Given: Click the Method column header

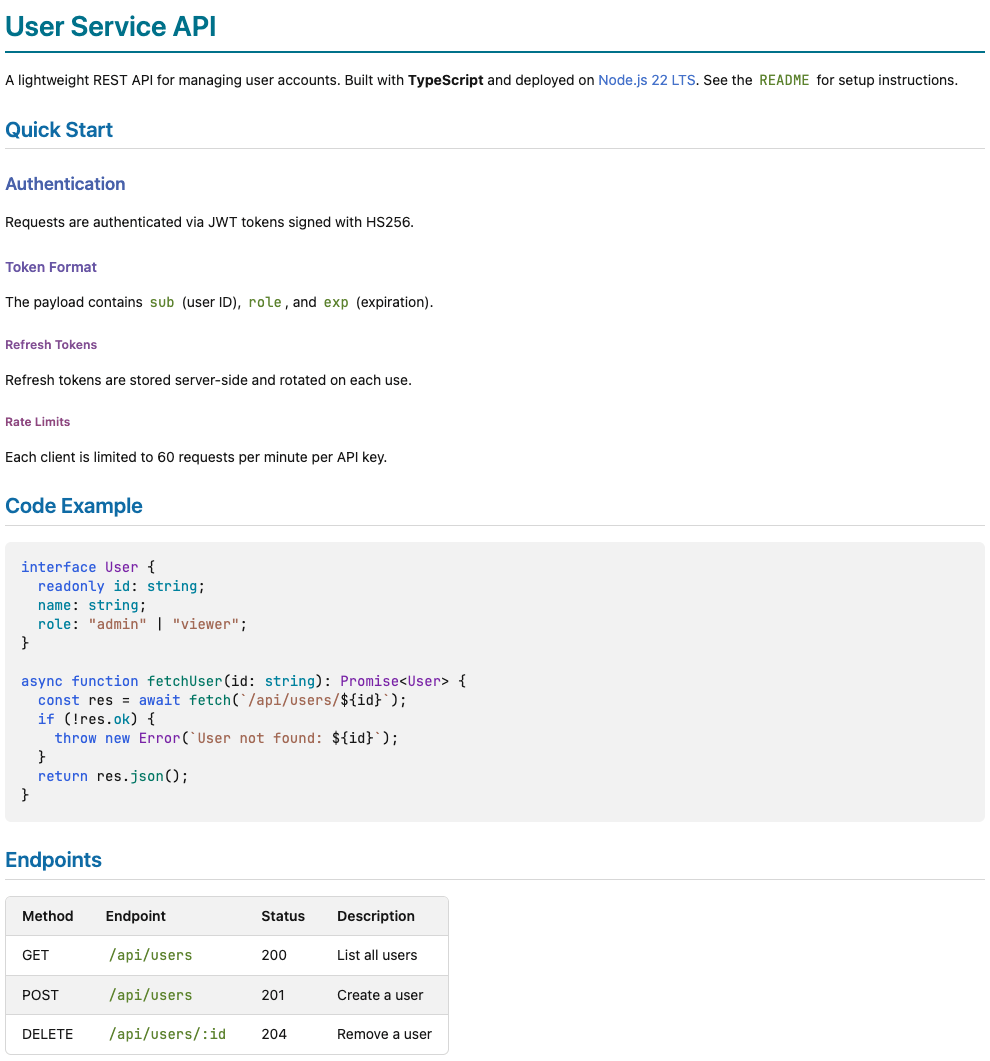Looking at the screenshot, I should coord(47,916).
